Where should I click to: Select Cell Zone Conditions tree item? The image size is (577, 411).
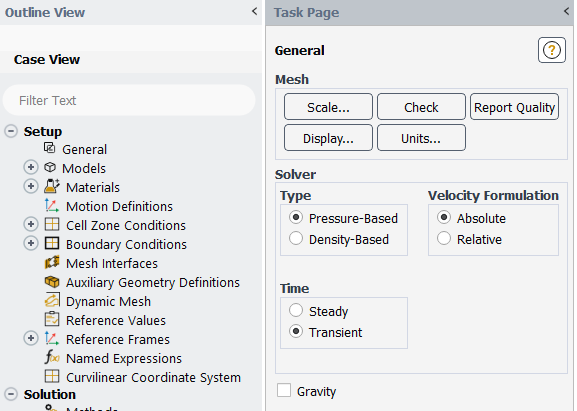[x=126, y=226]
